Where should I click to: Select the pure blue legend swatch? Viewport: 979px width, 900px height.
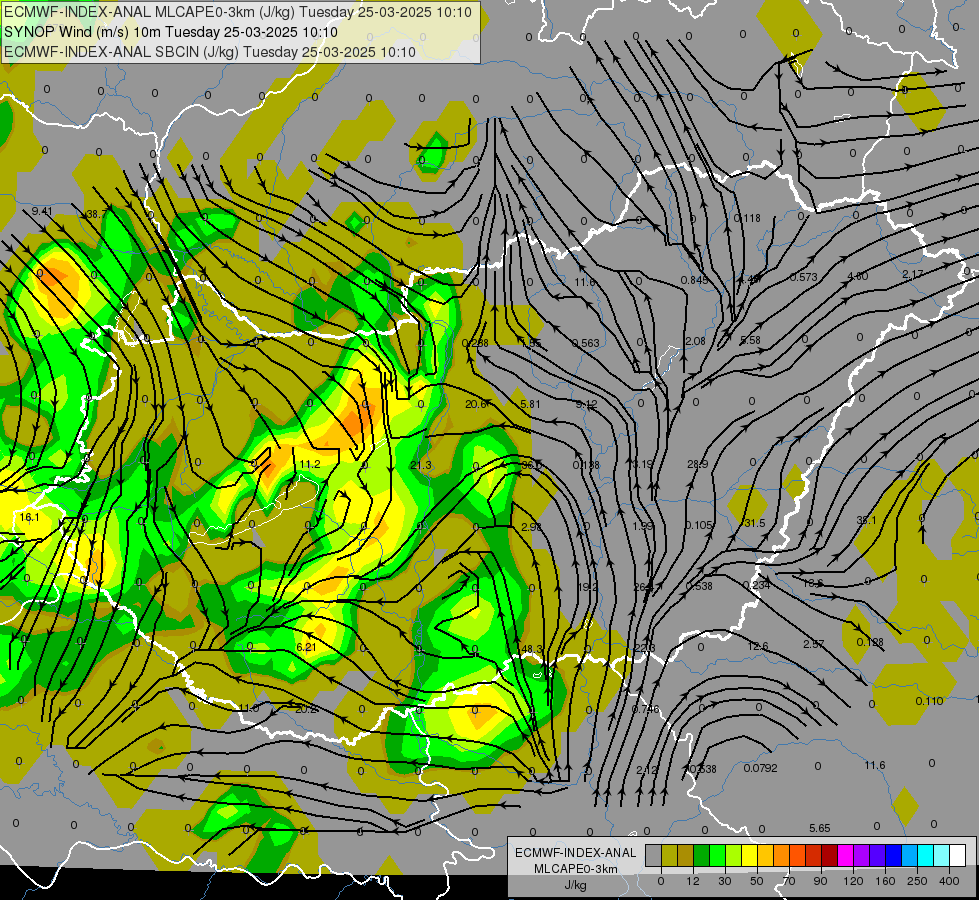click(893, 855)
